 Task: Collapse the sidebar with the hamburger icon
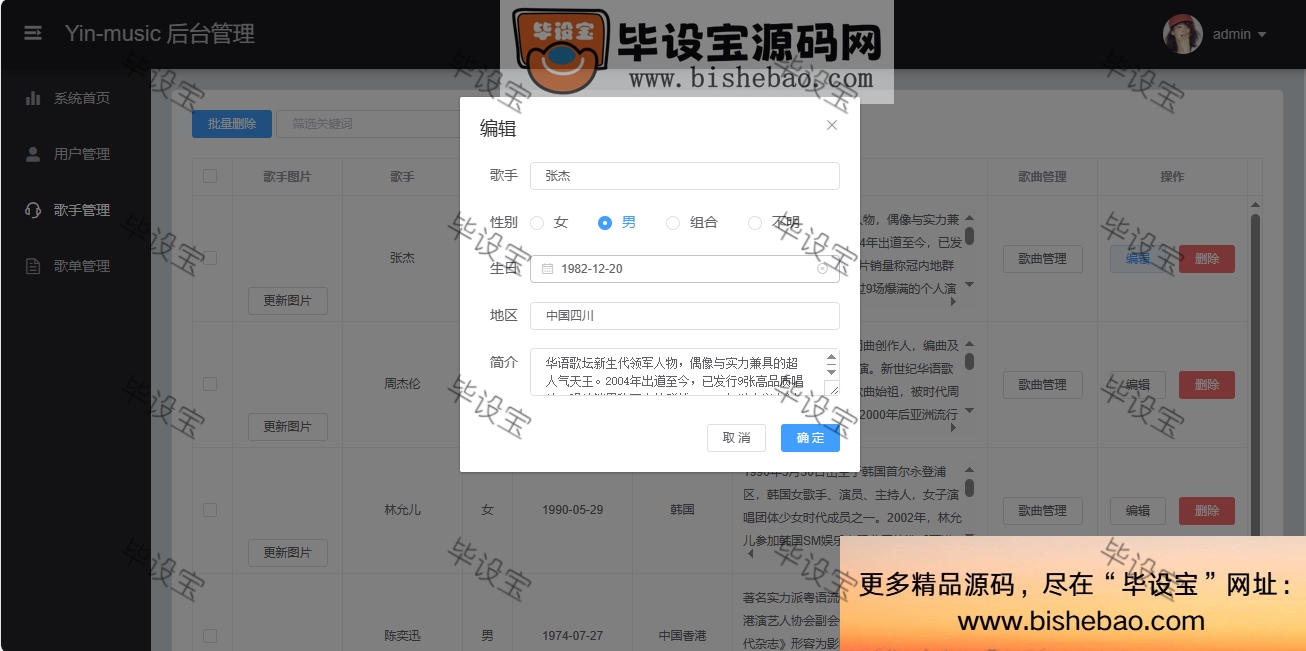coord(33,33)
